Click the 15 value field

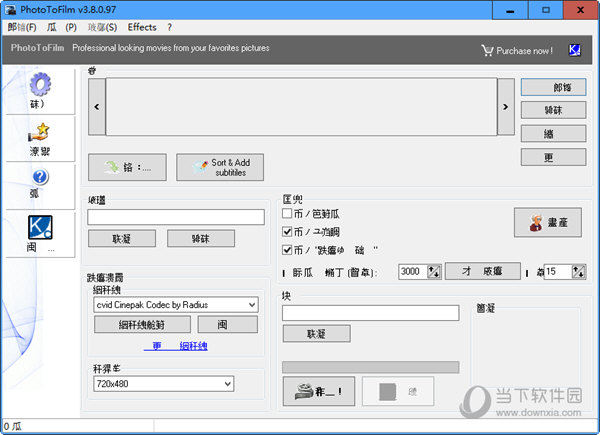click(x=558, y=272)
